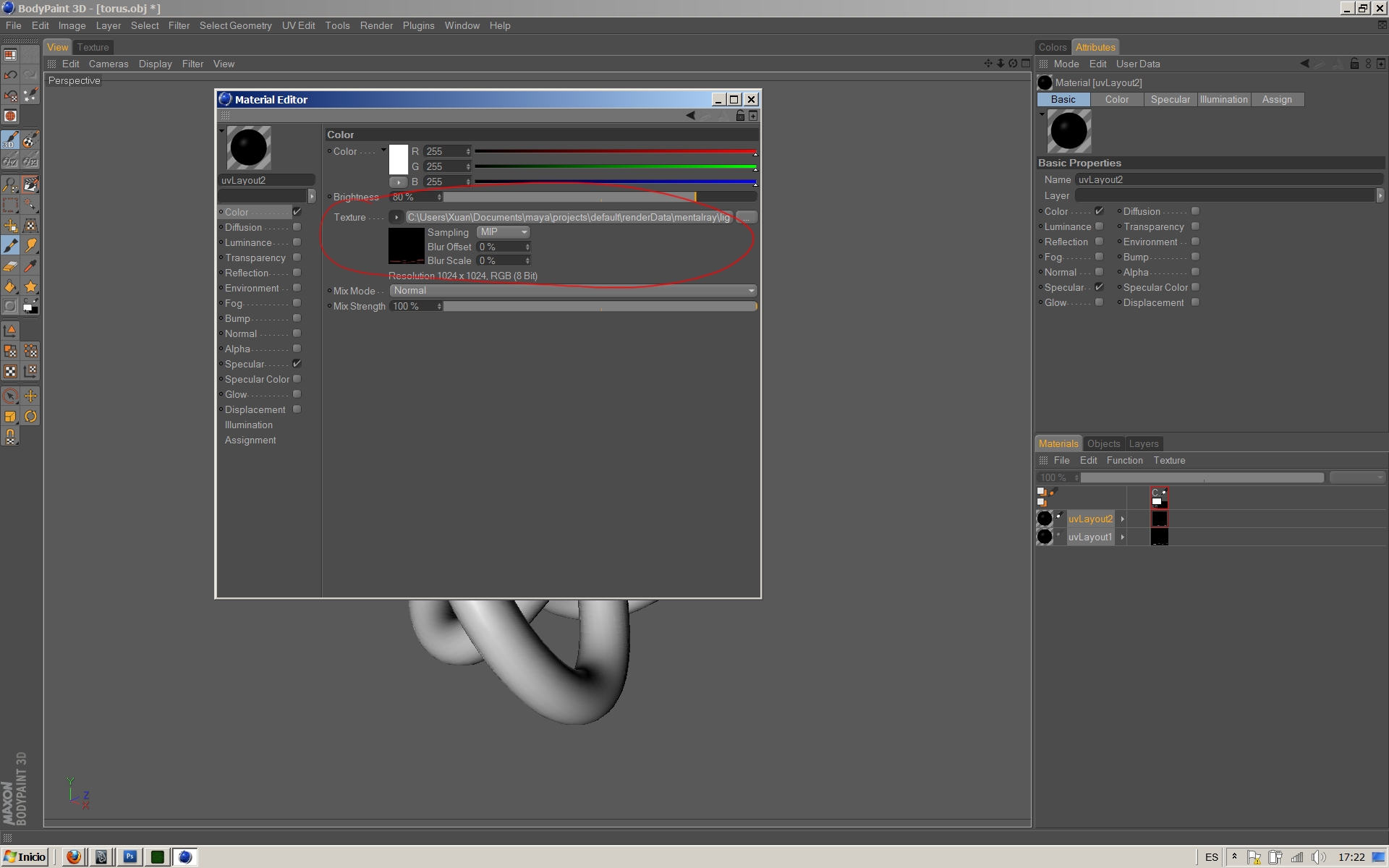This screenshot has width=1389, height=868.
Task: Open the Select Geometry menu
Action: pyautogui.click(x=235, y=25)
